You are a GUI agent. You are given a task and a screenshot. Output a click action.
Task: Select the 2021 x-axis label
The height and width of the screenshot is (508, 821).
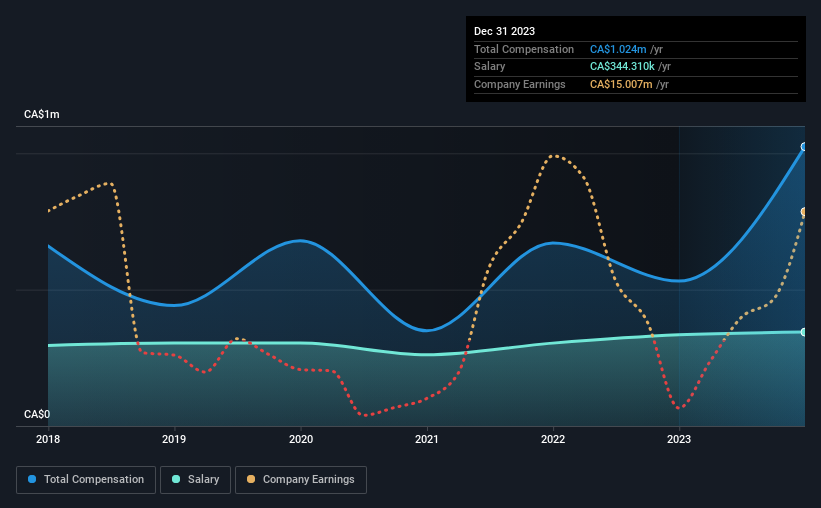pyautogui.click(x=427, y=439)
